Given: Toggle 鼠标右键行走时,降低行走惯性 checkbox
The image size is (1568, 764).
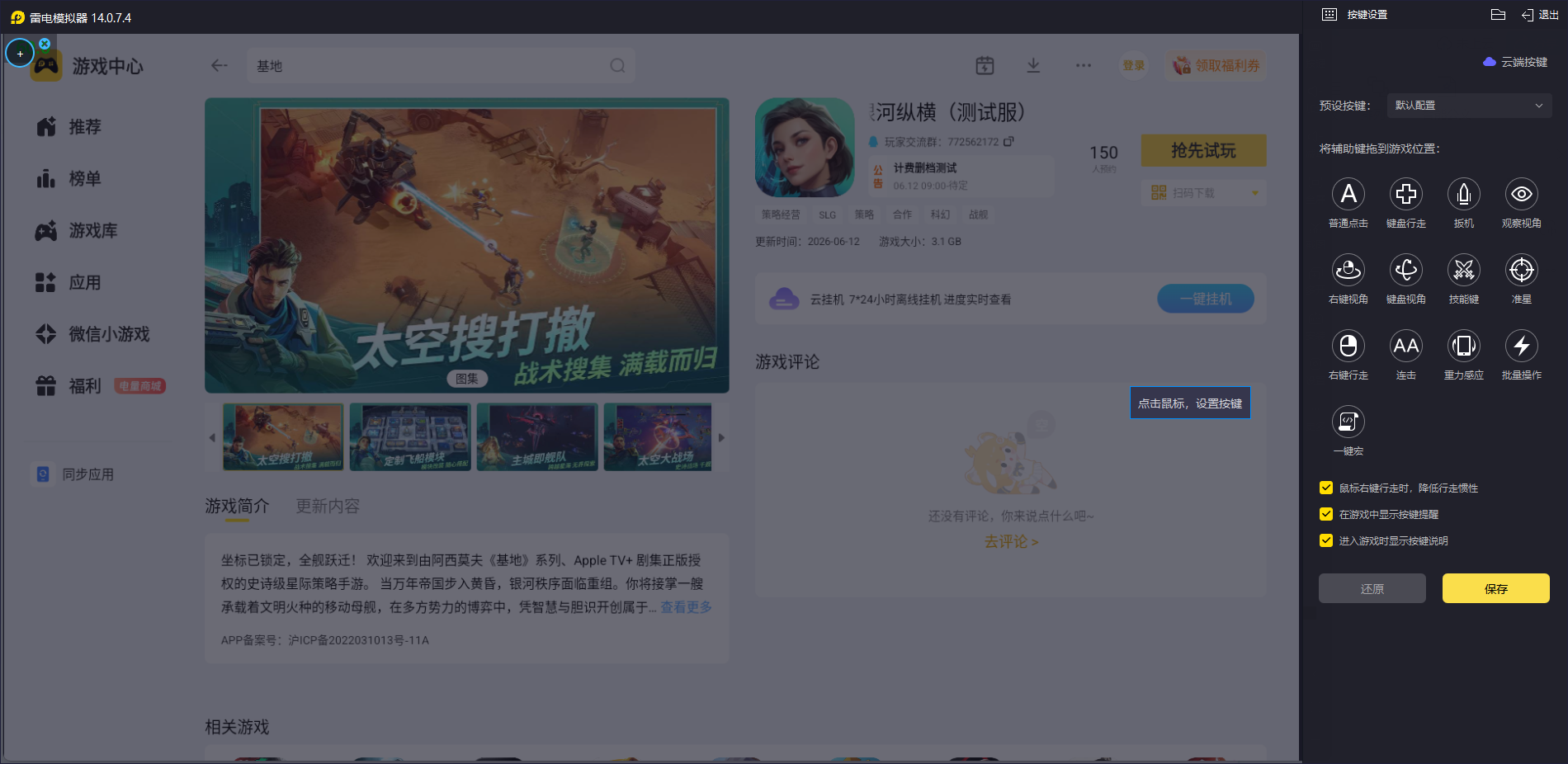Looking at the screenshot, I should 1326,488.
